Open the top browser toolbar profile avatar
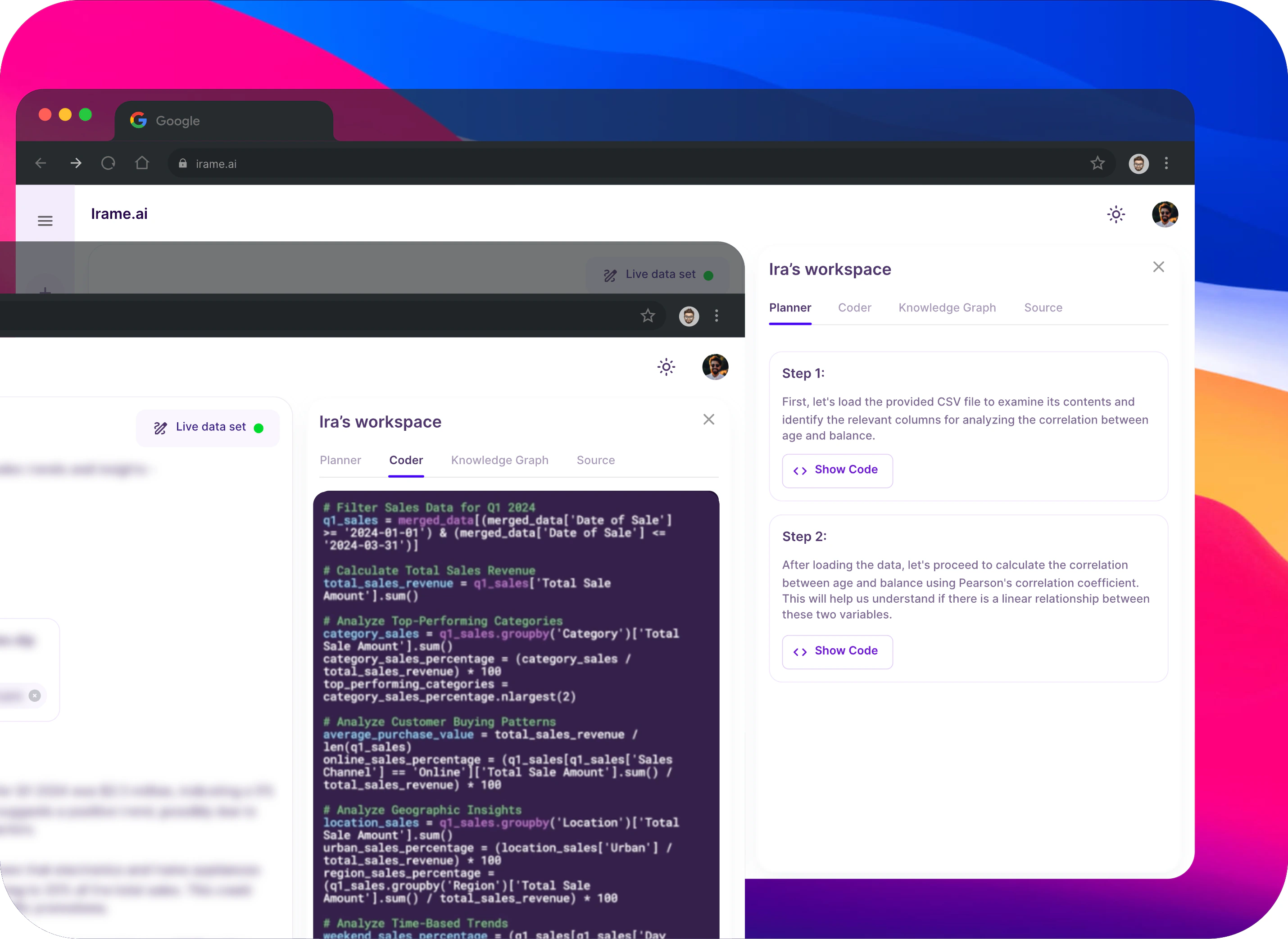Viewport: 1288px width, 939px height. (1138, 164)
